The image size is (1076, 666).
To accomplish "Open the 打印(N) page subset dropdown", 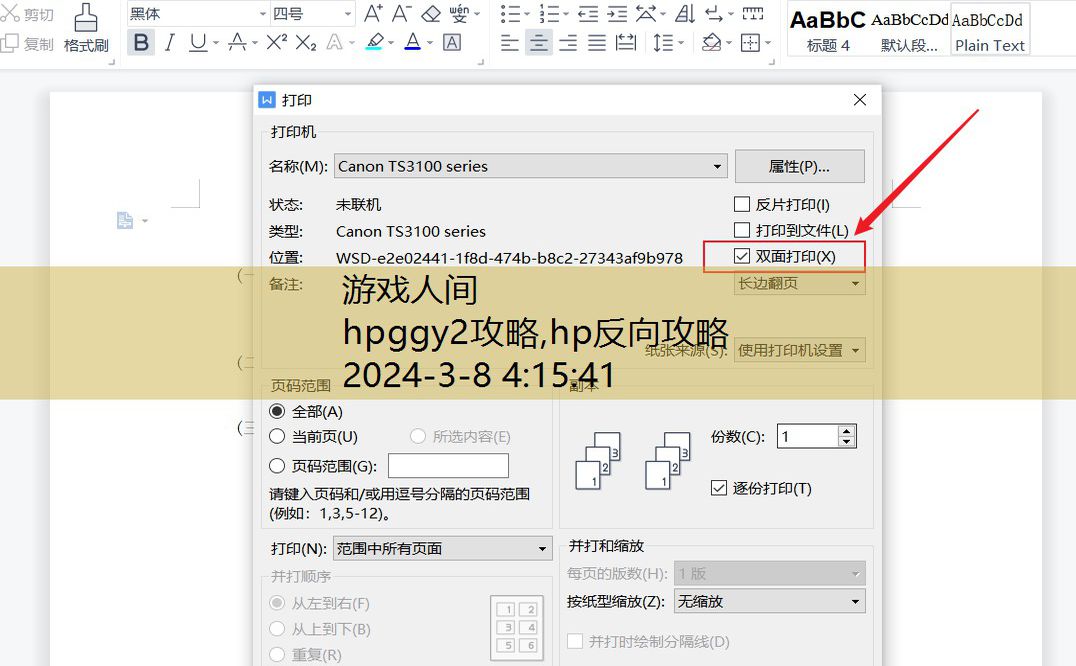I will pos(443,549).
